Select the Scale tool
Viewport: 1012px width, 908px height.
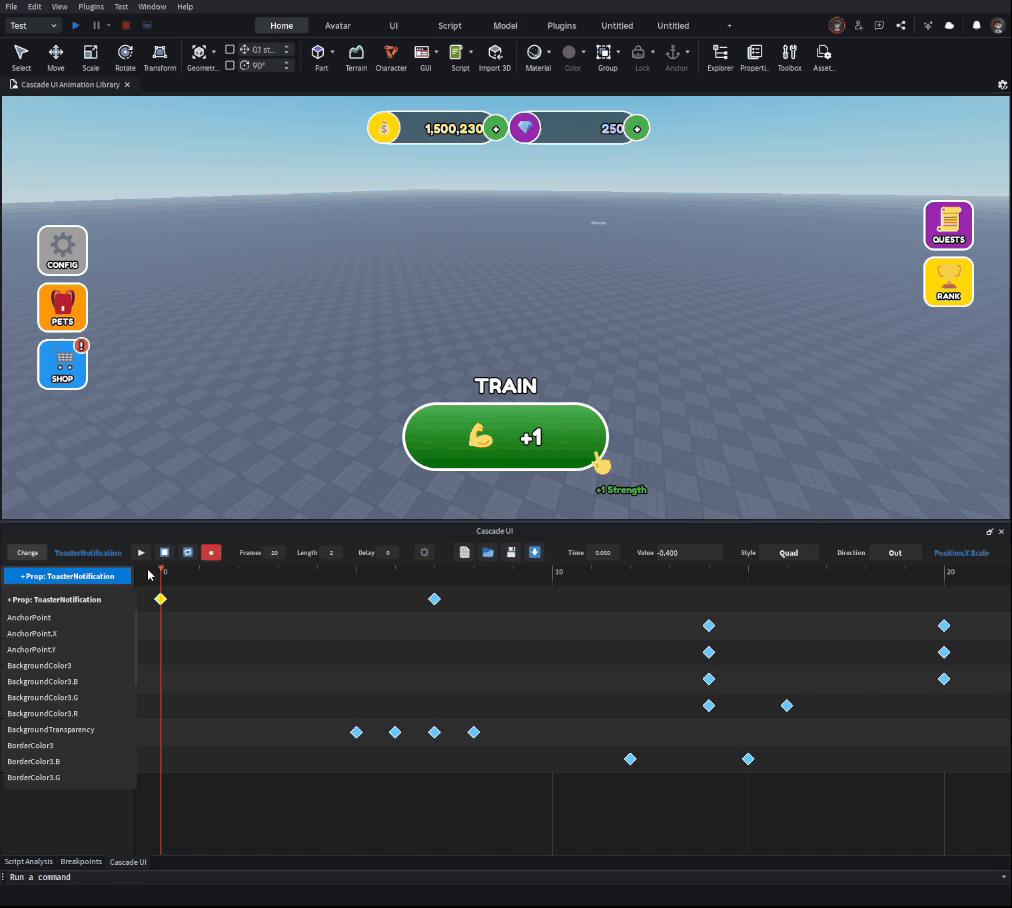90,55
